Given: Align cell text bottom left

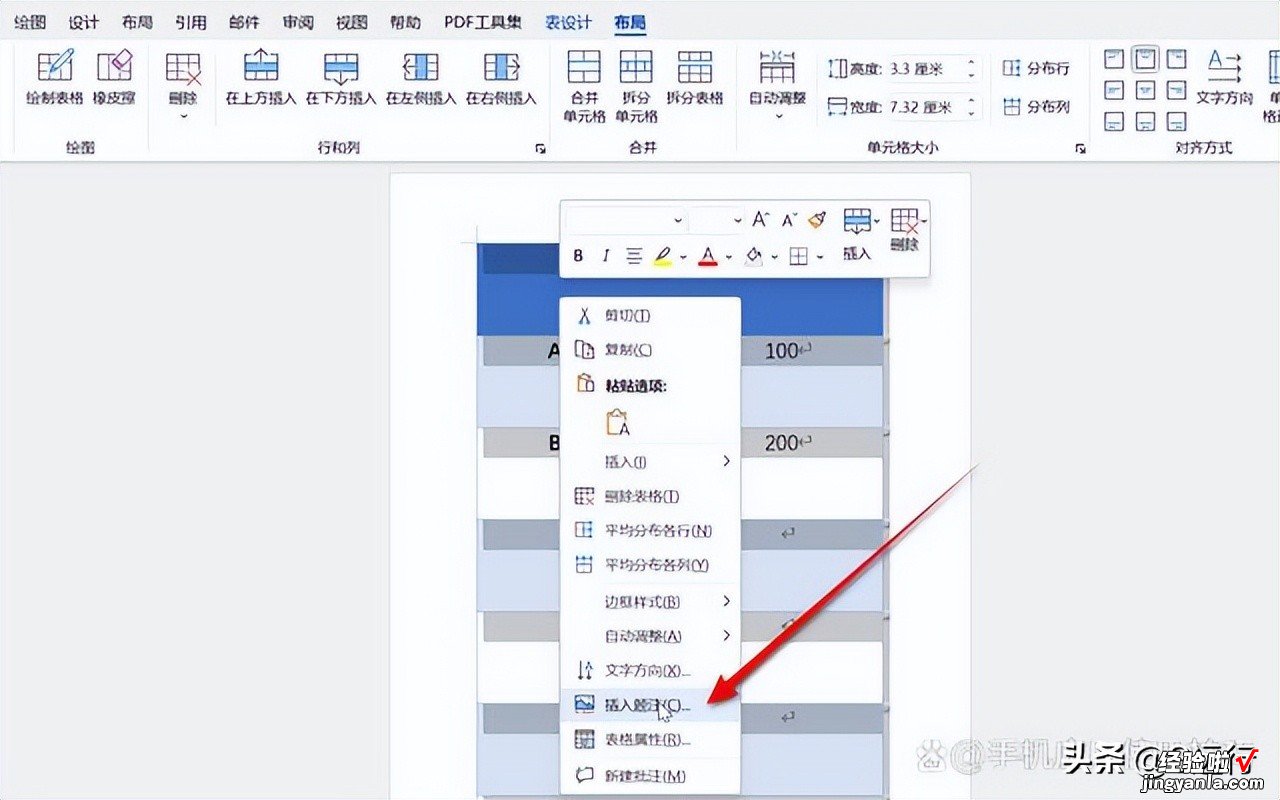Looking at the screenshot, I should click(1114, 122).
